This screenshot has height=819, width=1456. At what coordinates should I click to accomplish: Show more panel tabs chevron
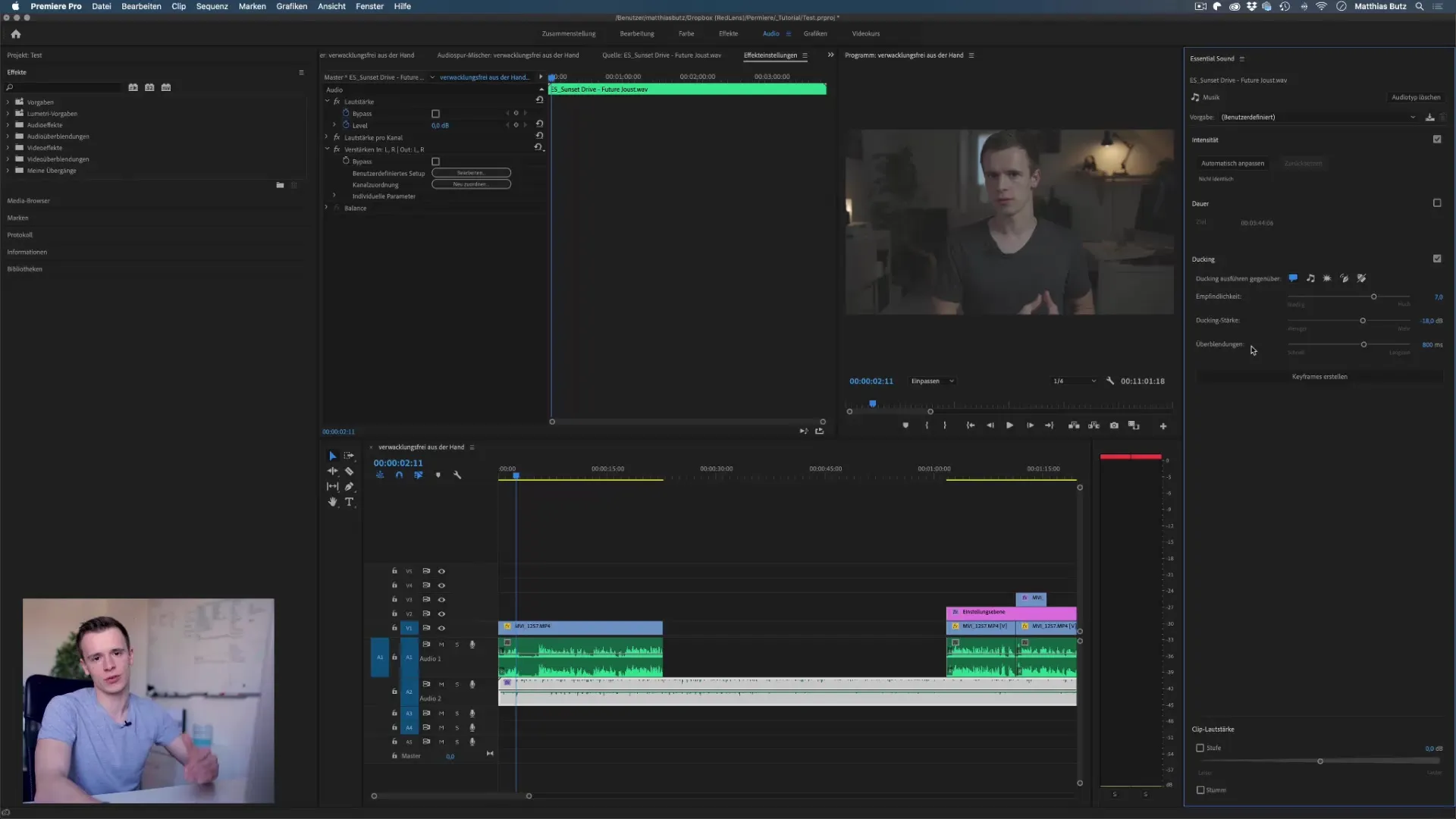[830, 55]
